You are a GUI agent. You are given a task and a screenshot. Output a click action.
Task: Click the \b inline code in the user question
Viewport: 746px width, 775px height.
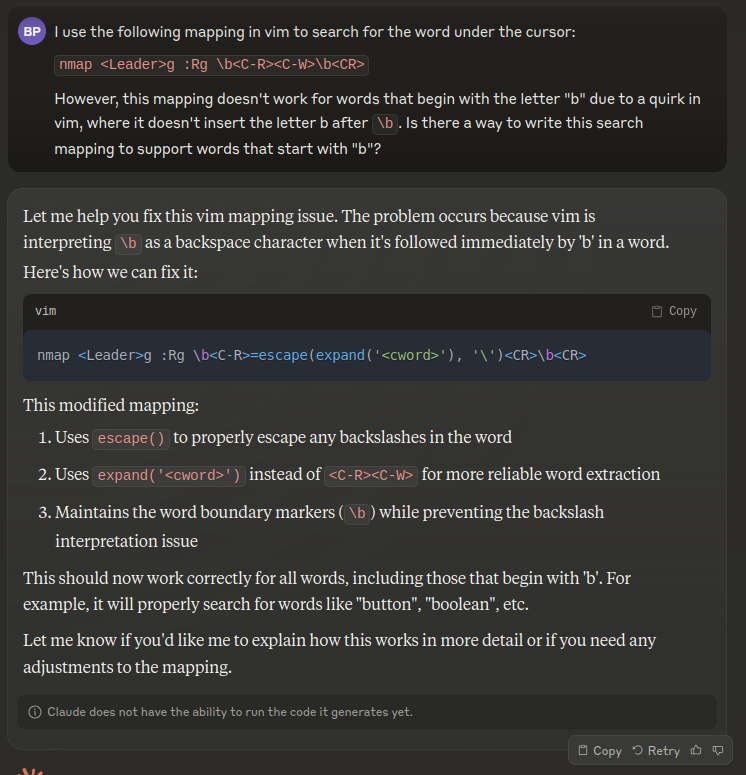[x=385, y=124]
